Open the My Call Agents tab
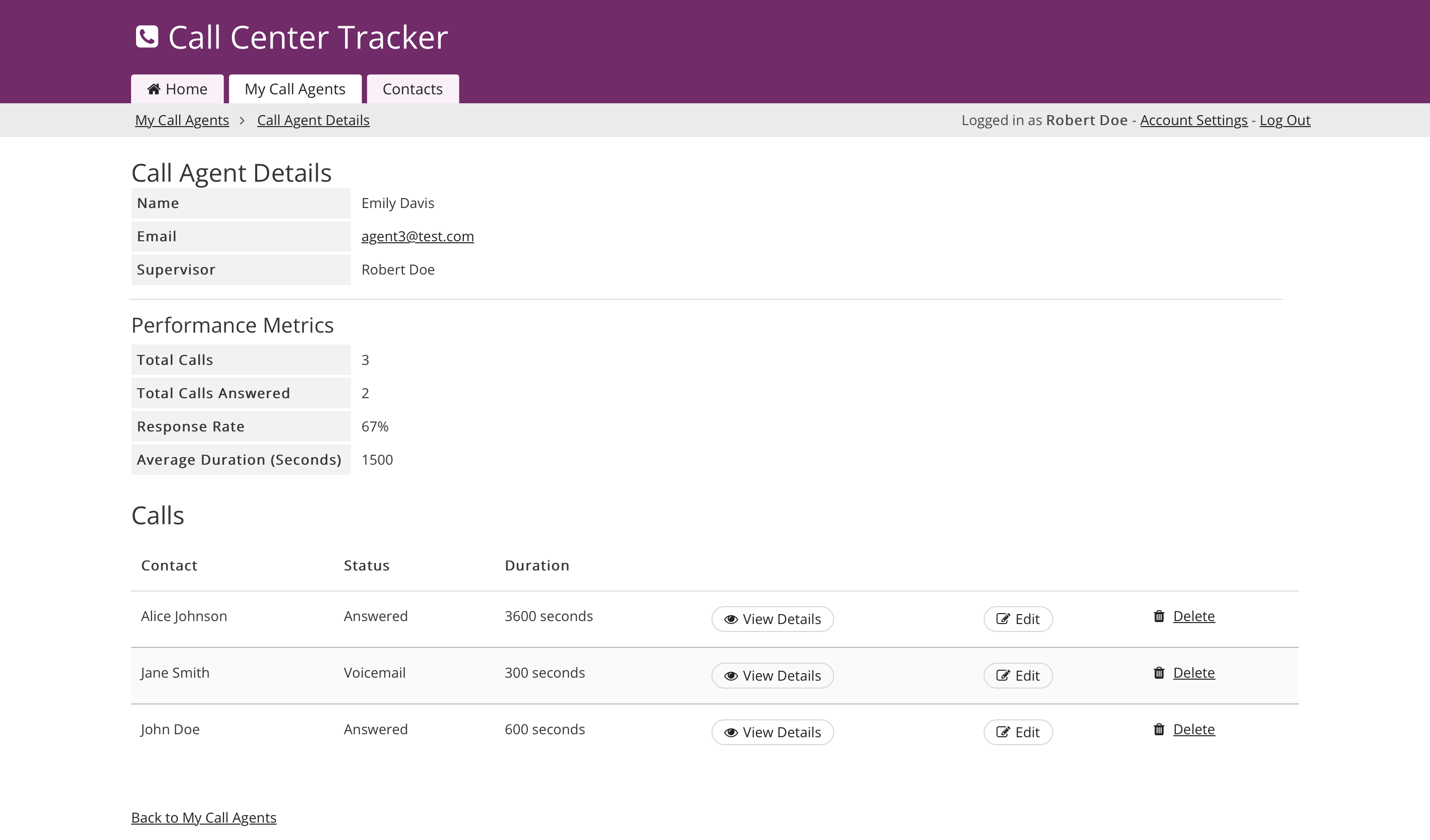The width and height of the screenshot is (1430, 840). point(294,89)
